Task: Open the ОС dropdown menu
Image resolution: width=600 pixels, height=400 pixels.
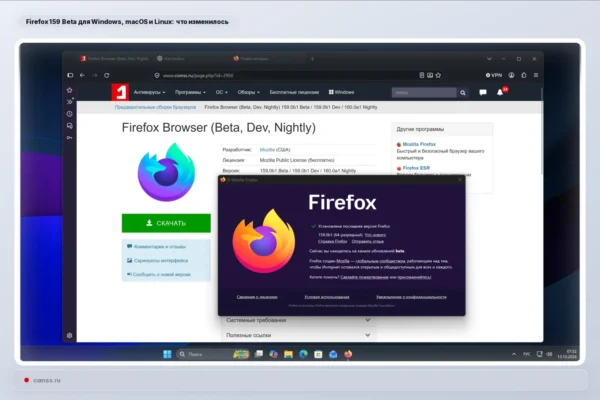Action: click(222, 92)
